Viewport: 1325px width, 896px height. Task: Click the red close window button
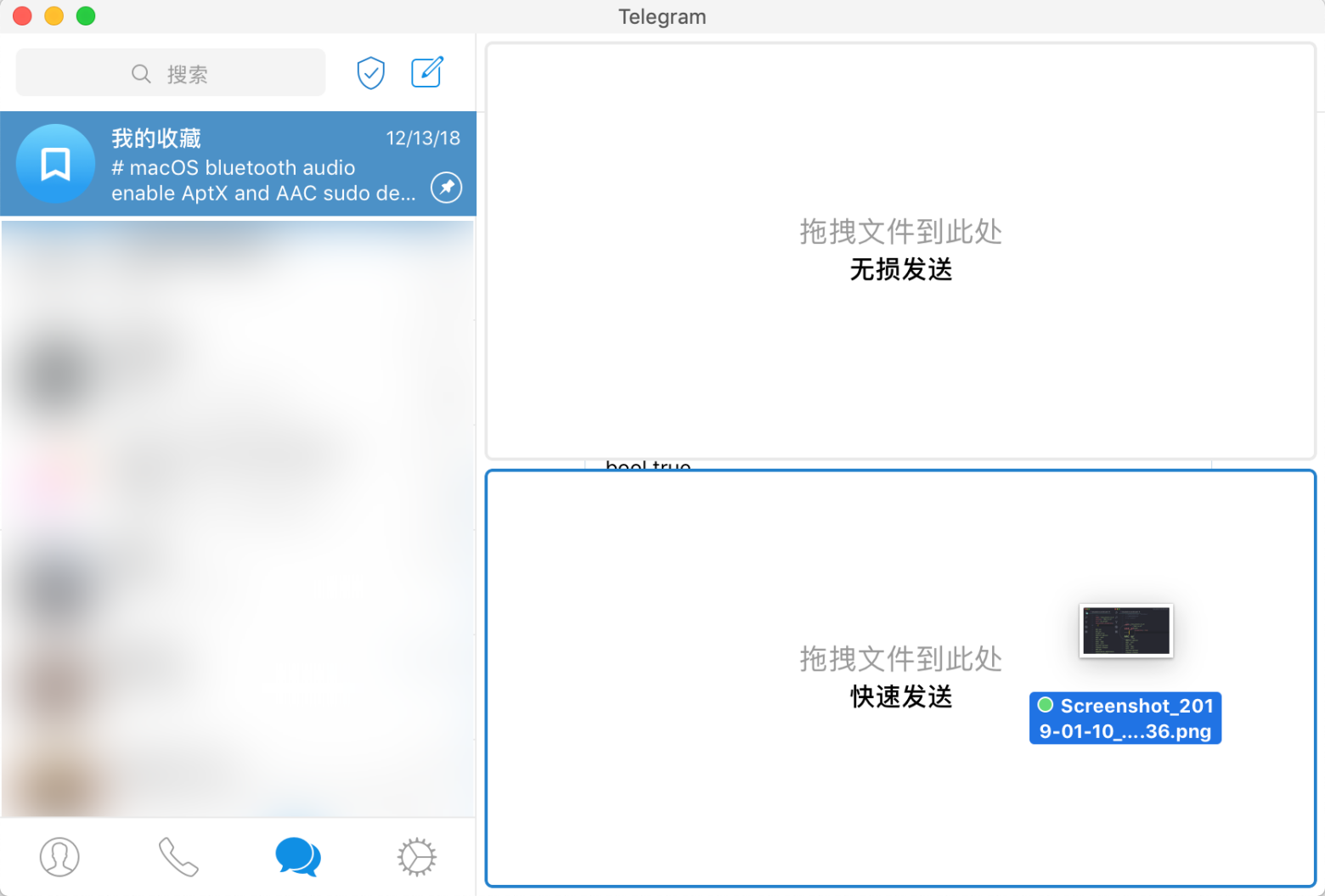pyautogui.click(x=22, y=16)
